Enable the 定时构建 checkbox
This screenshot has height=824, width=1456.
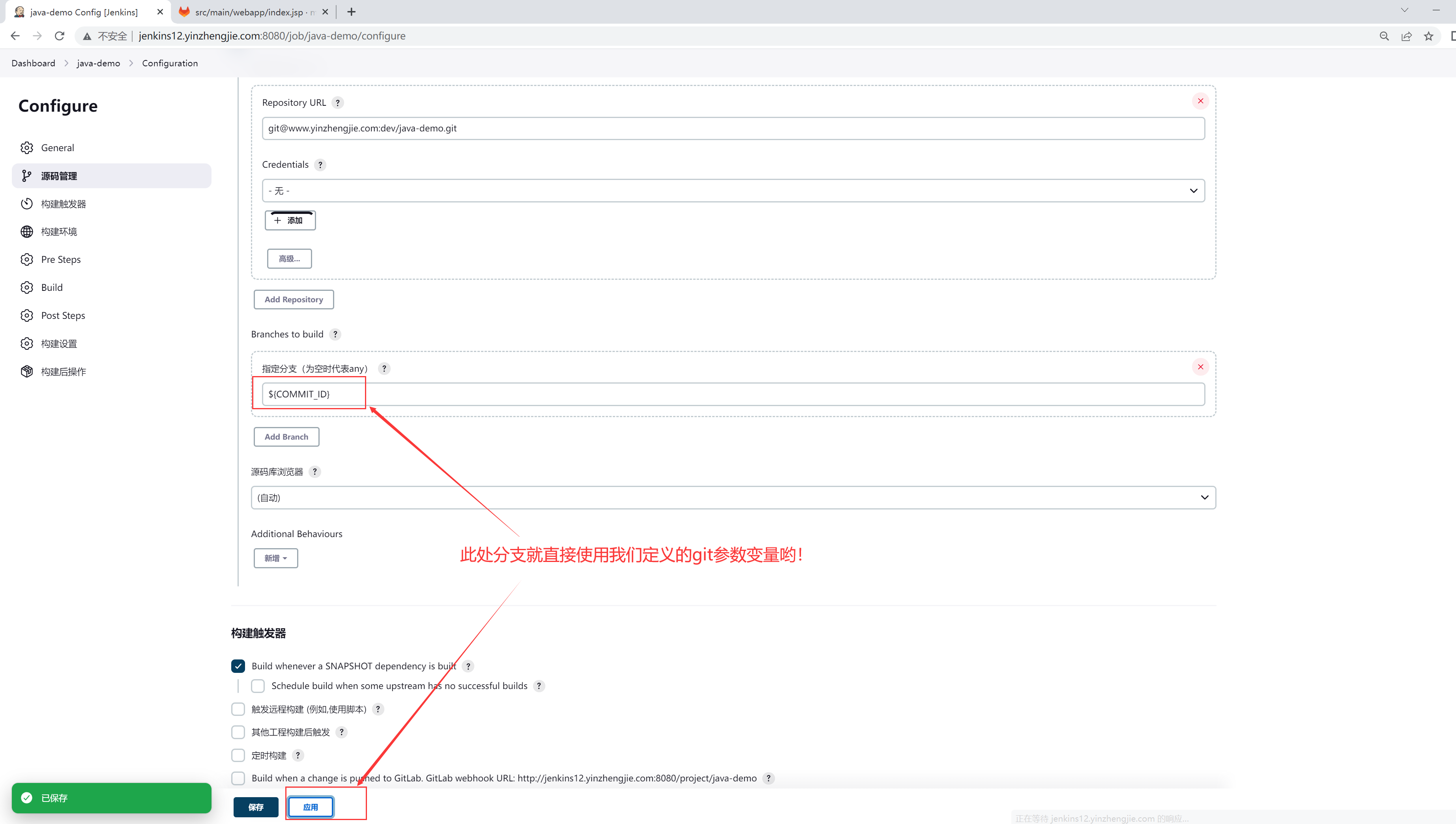tap(238, 755)
